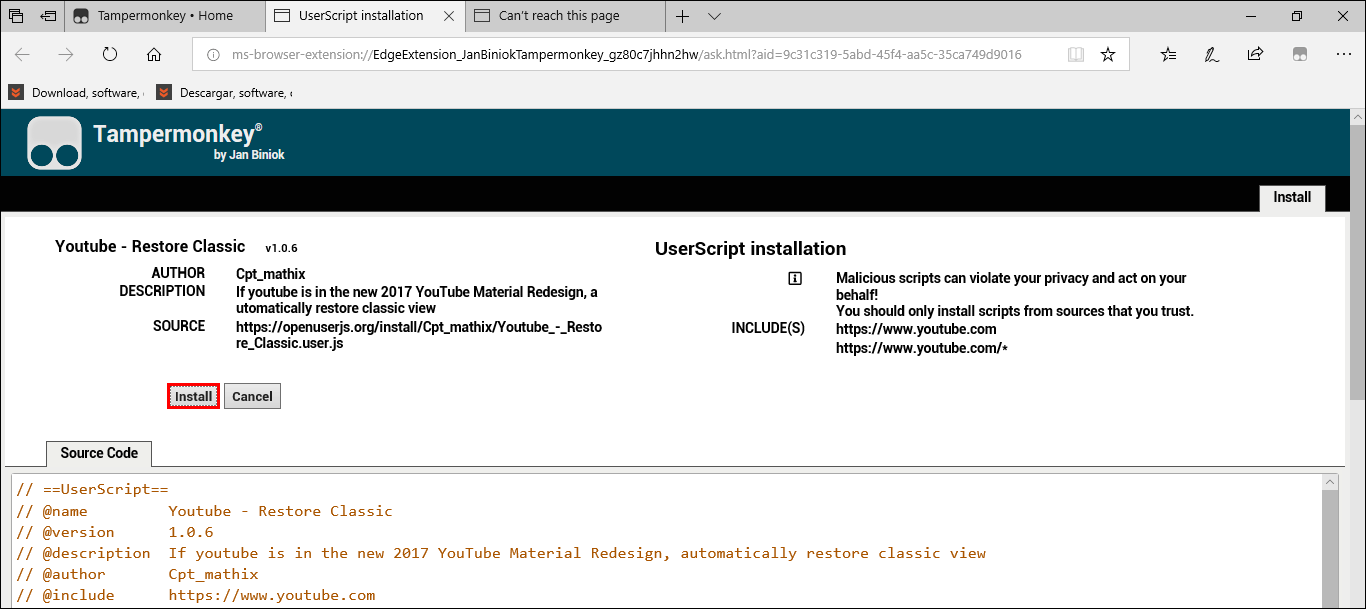Expand the tab previews chevron
This screenshot has height=609, width=1366.
pyautogui.click(x=714, y=16)
